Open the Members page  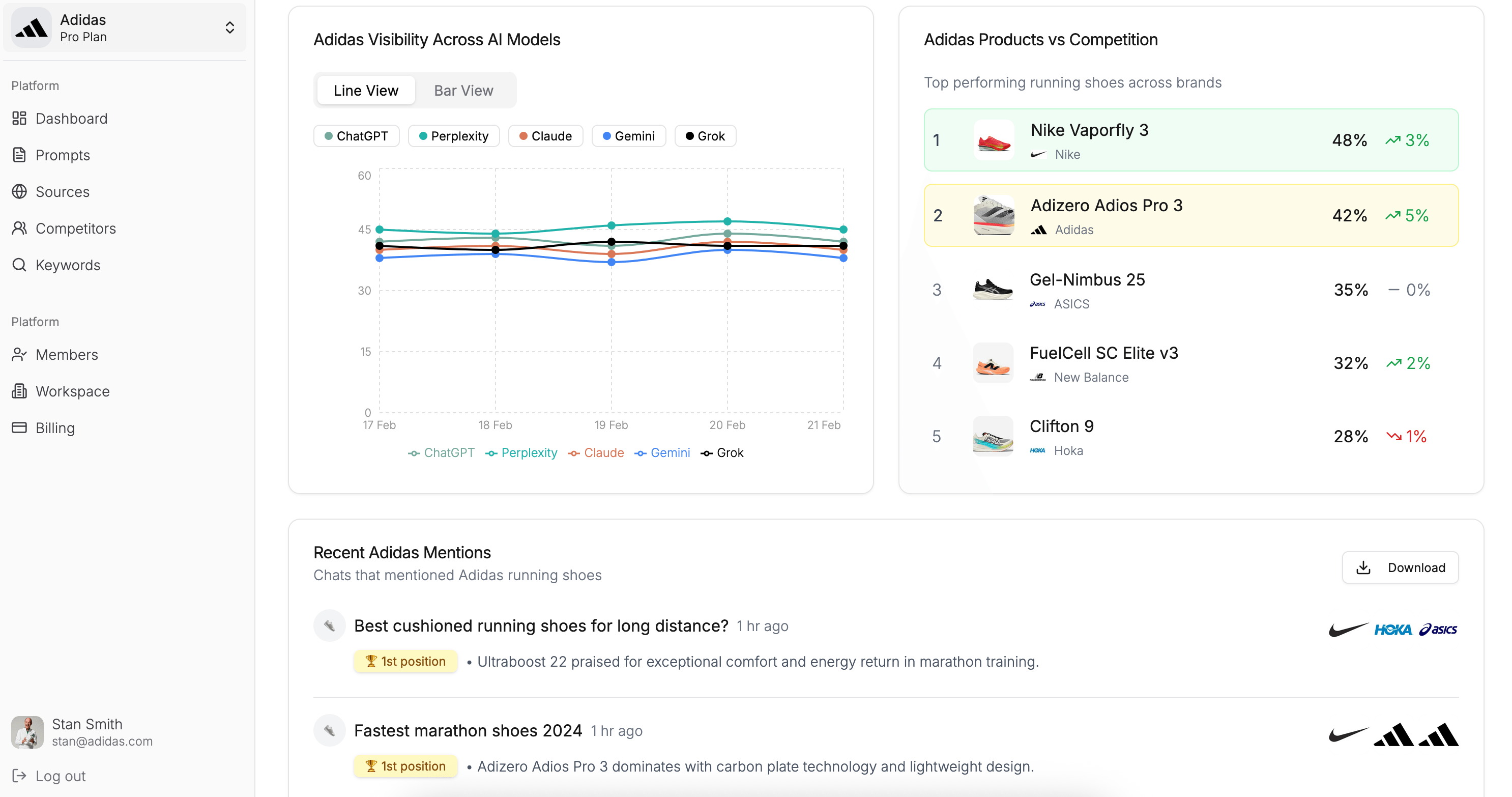[66, 355]
